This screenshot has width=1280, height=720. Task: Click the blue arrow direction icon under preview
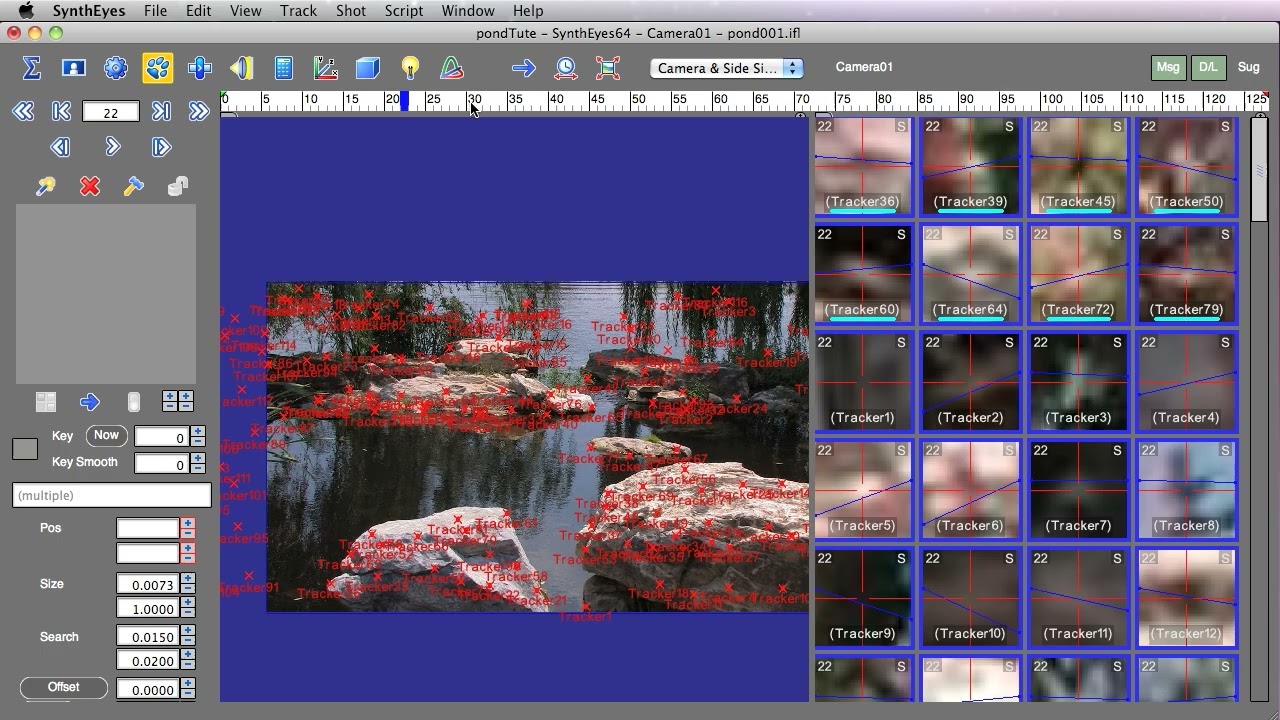pos(90,402)
